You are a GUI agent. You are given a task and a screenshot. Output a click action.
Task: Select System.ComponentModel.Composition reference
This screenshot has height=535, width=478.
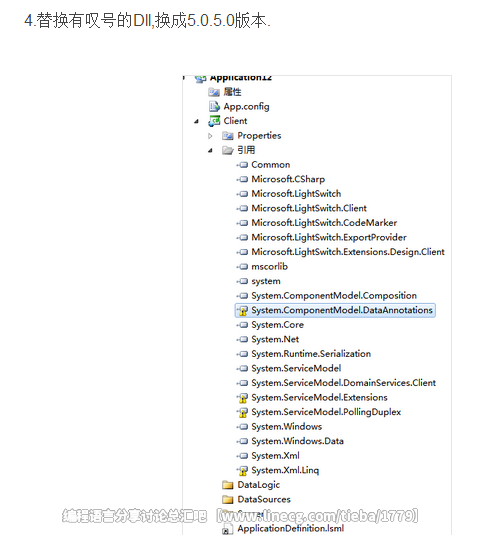[x=334, y=296]
